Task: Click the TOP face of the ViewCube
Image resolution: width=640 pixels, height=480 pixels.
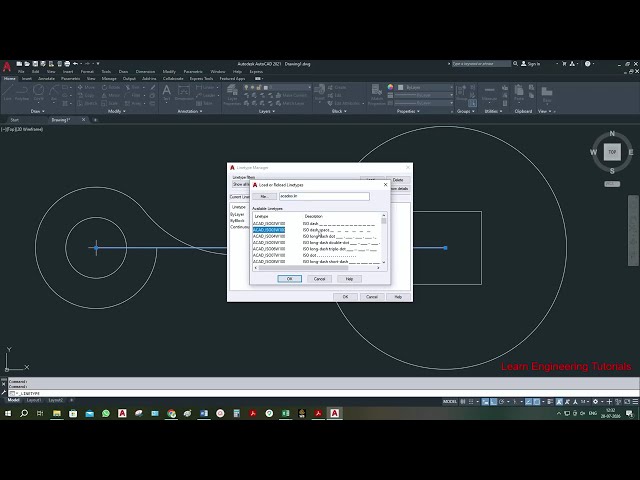Action: click(x=612, y=152)
